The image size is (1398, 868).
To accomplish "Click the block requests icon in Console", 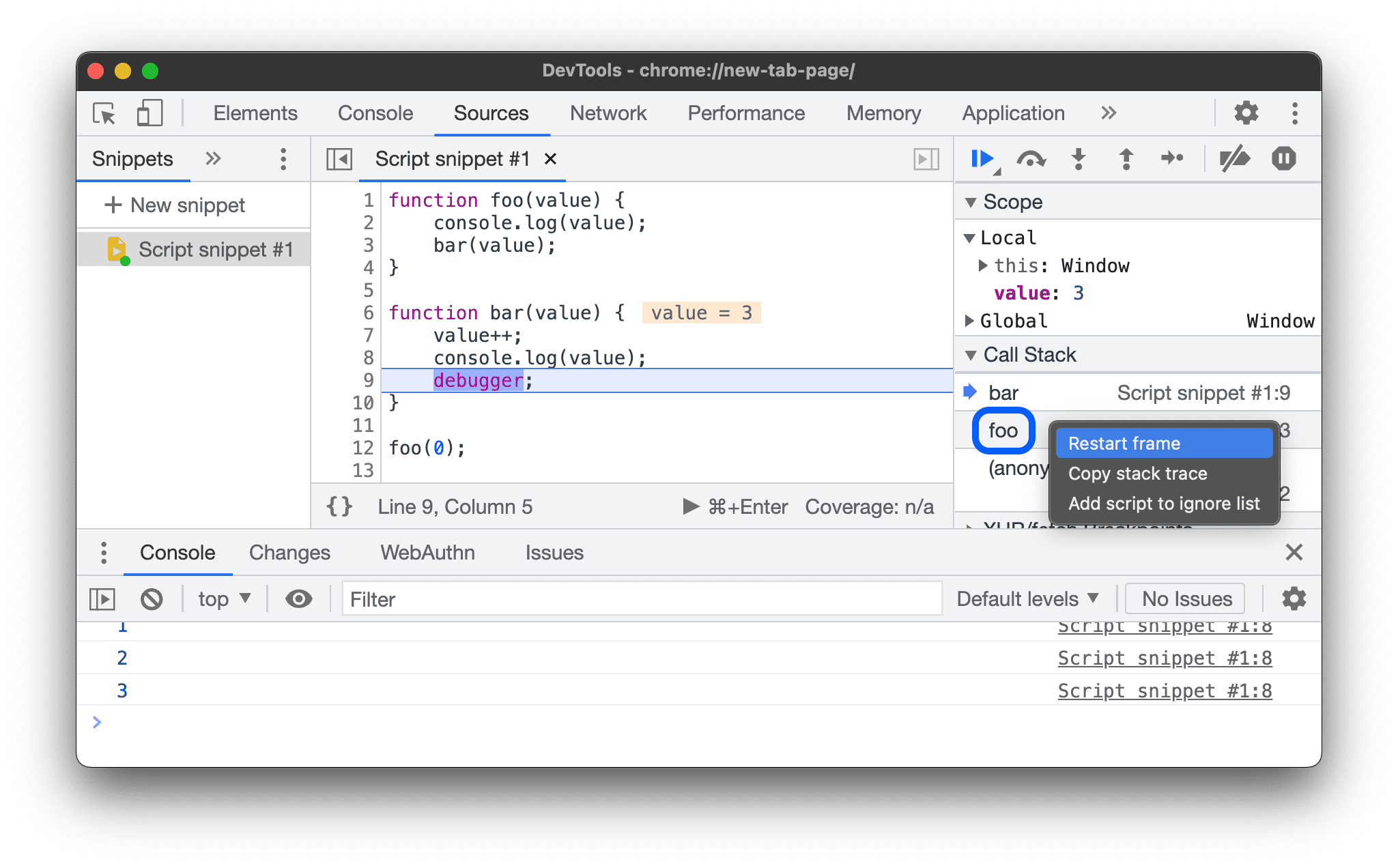I will pyautogui.click(x=152, y=598).
